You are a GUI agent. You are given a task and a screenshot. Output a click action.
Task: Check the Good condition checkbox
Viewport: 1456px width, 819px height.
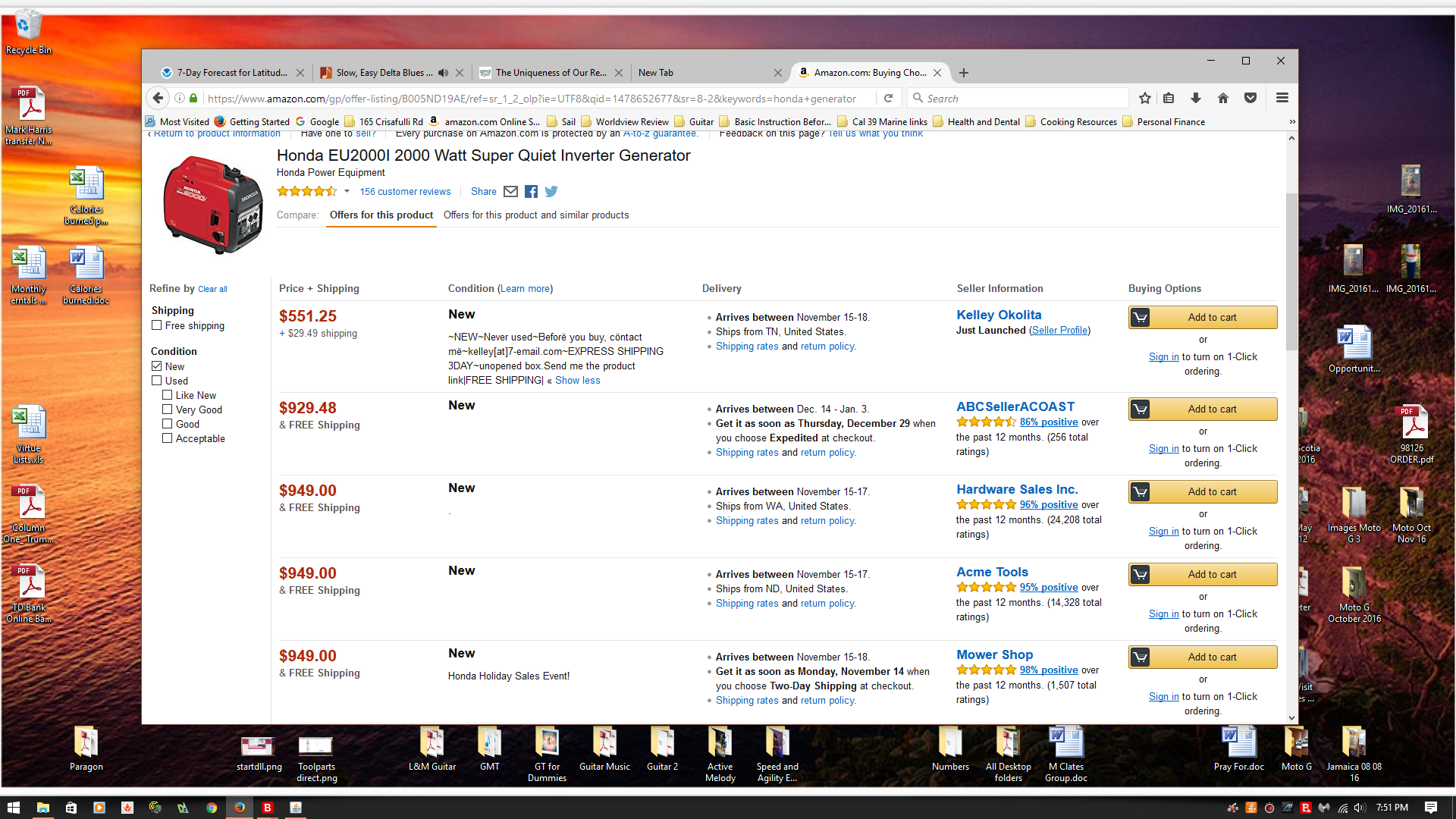(168, 424)
